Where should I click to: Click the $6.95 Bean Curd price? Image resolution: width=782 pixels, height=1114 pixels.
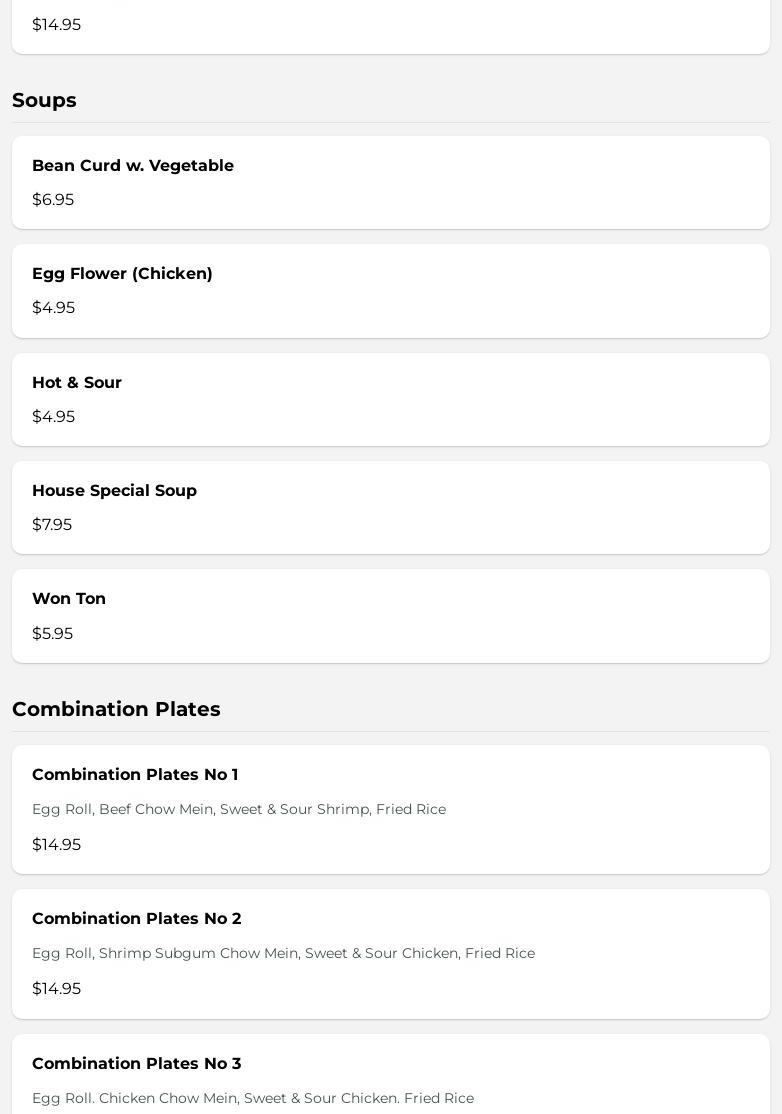point(53,200)
